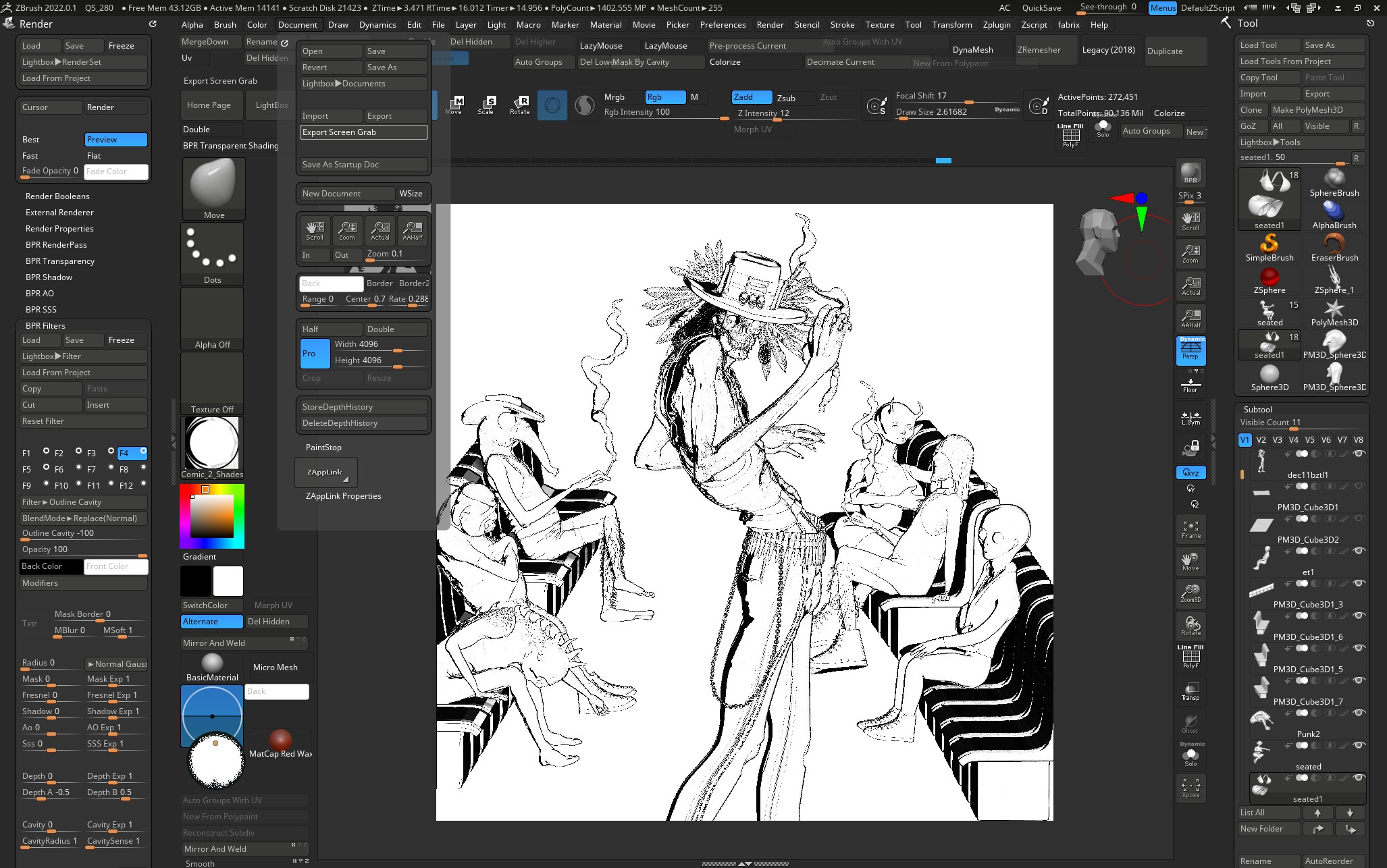
Task: Expand the BPR Shadow section
Action: coord(48,277)
